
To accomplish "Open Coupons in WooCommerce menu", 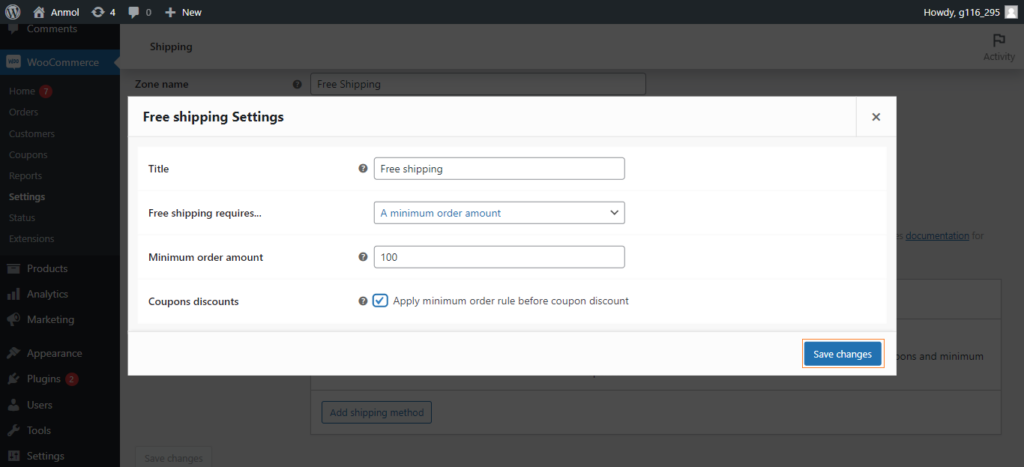I will (x=28, y=155).
